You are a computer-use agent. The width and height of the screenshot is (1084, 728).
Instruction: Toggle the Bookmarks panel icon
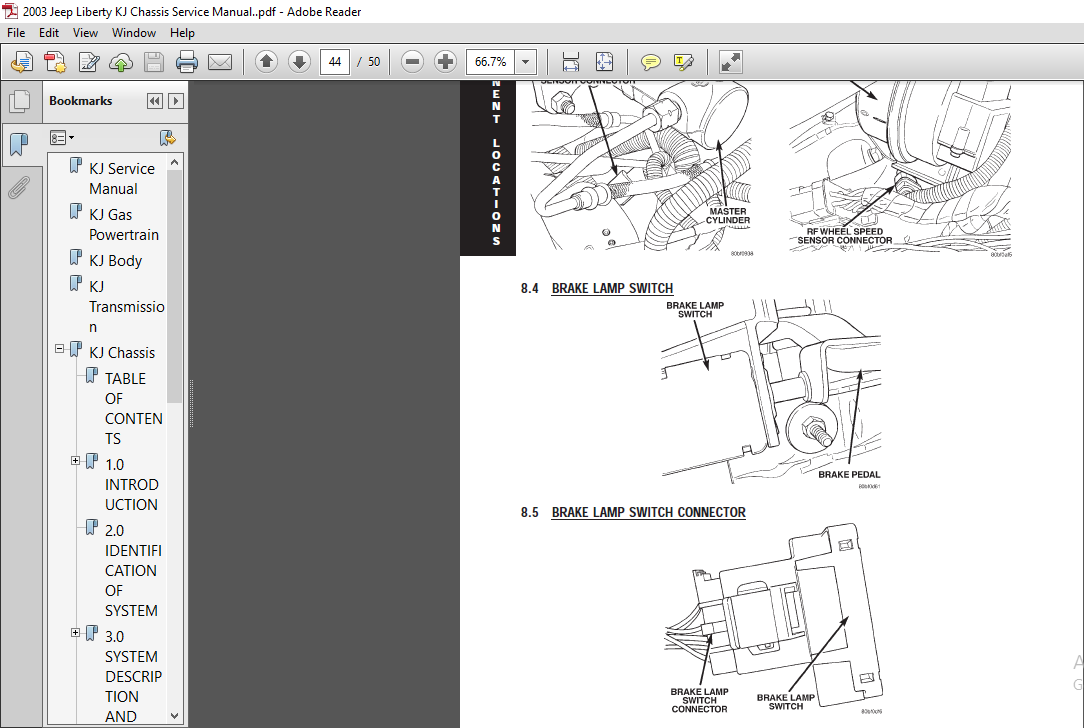[19, 145]
